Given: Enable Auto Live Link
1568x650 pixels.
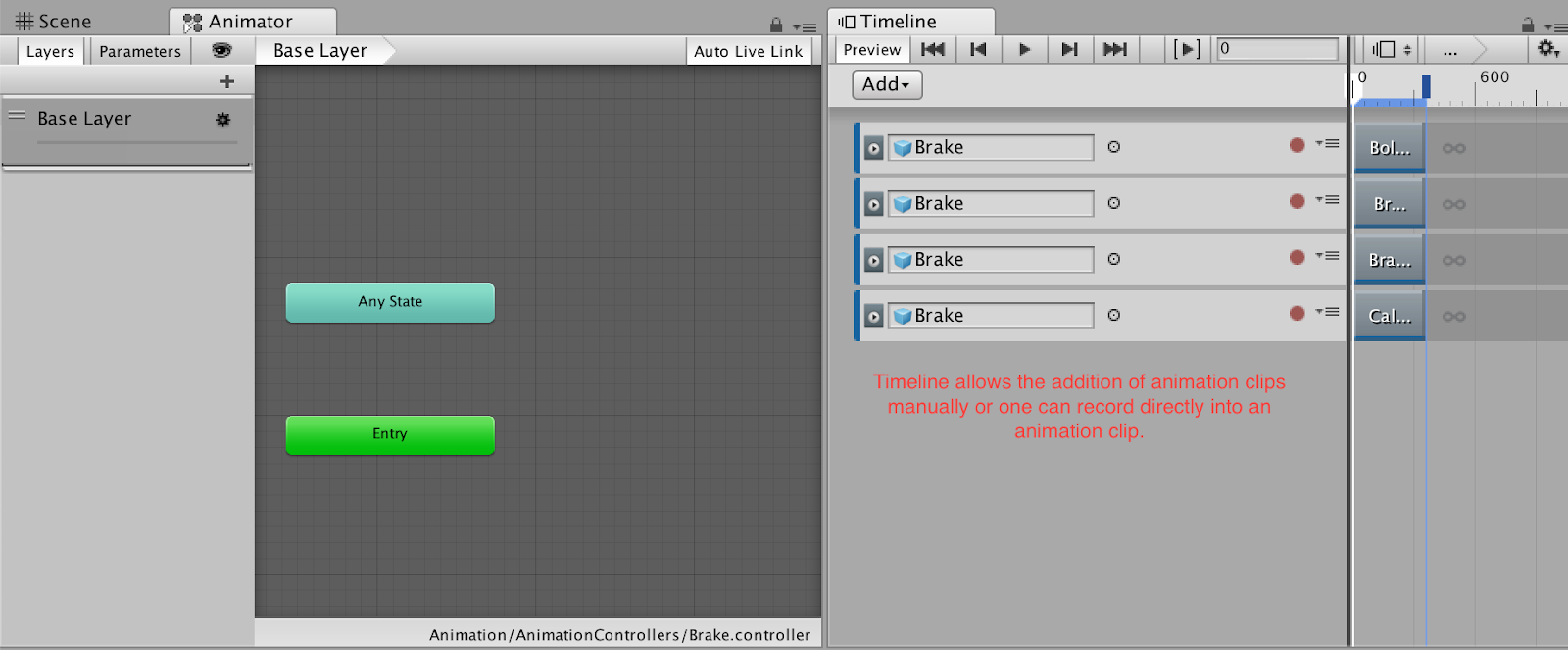Looking at the screenshot, I should tap(749, 51).
